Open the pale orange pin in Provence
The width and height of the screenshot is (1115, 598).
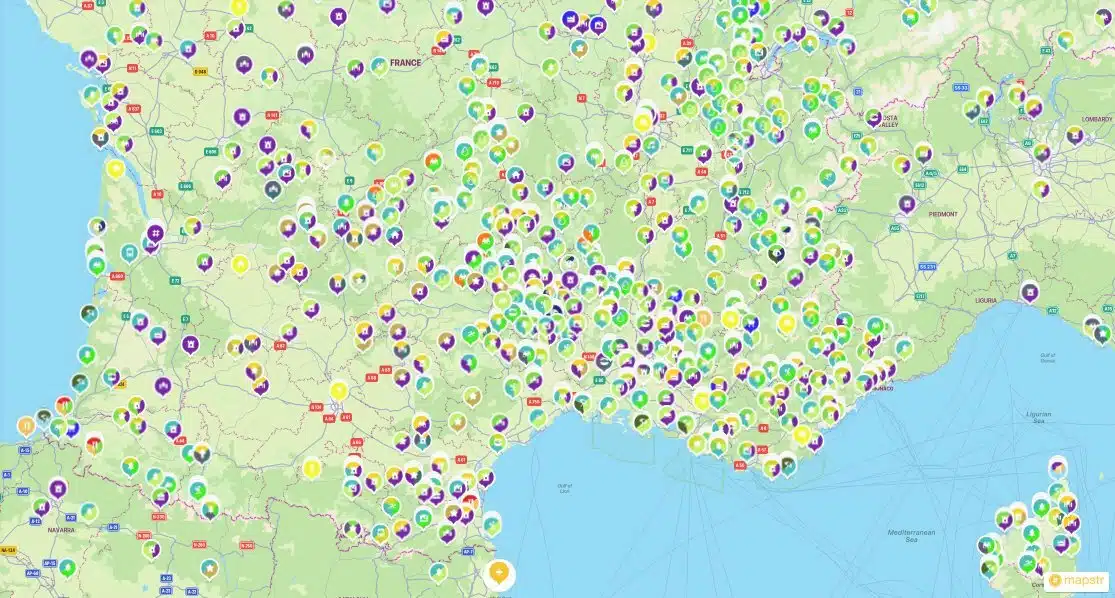(x=703, y=317)
